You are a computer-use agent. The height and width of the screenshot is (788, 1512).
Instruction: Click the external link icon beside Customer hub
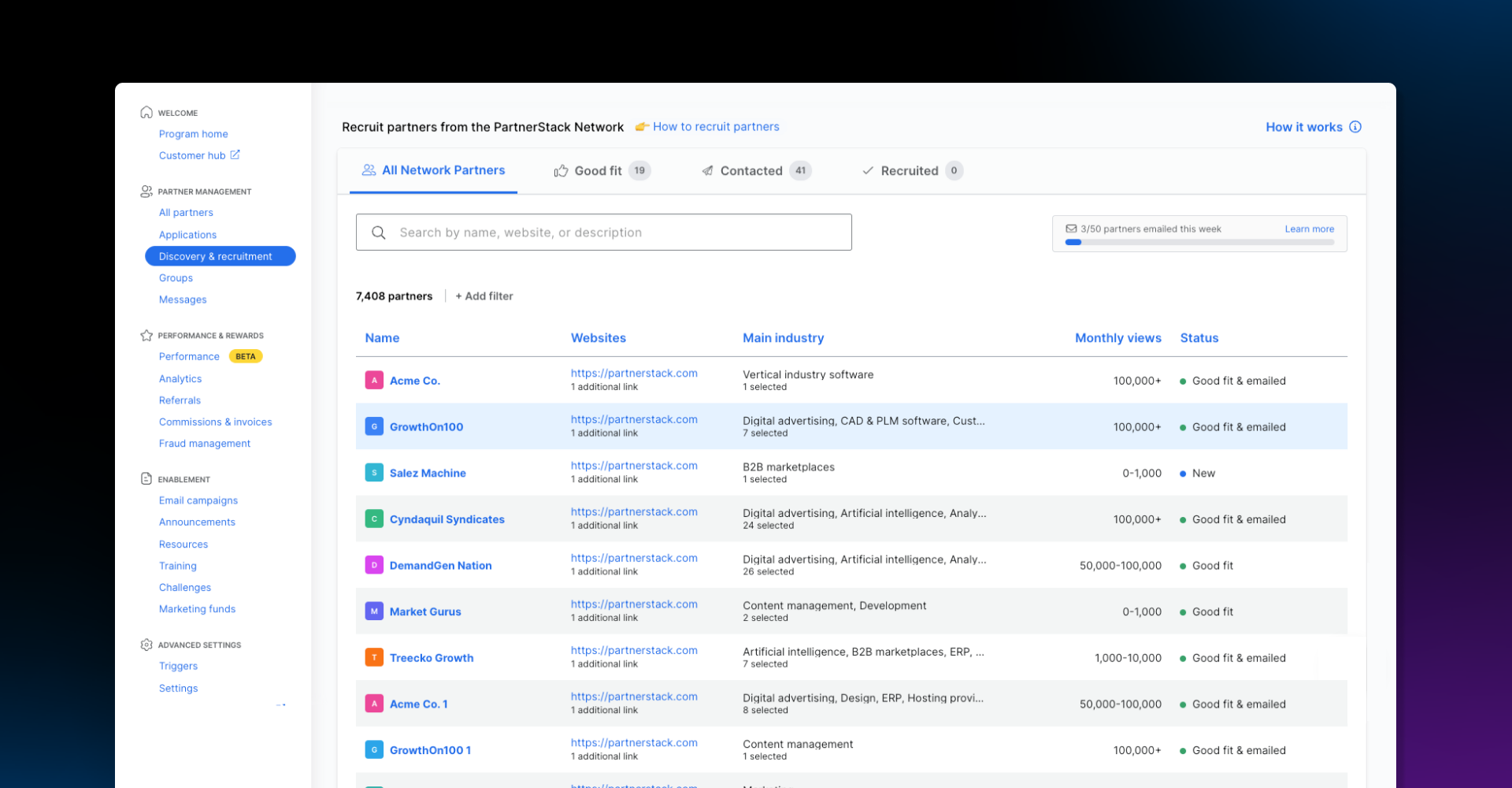click(235, 154)
